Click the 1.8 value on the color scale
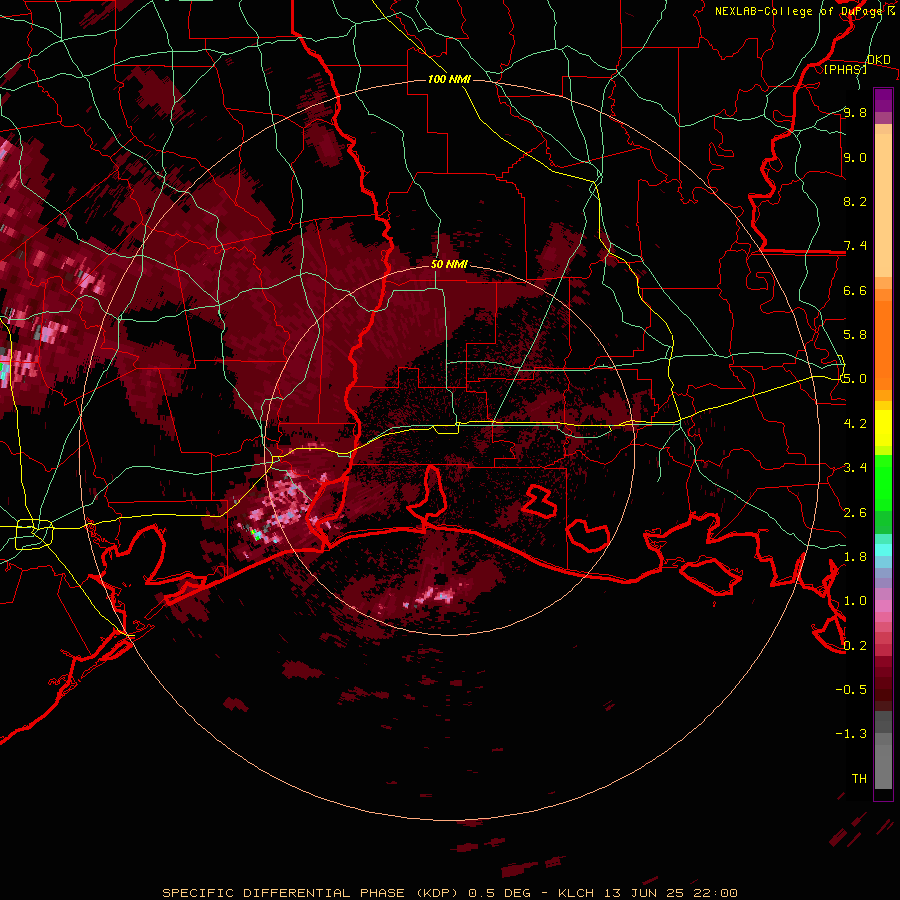Viewport: 900px width, 900px height. click(x=855, y=557)
